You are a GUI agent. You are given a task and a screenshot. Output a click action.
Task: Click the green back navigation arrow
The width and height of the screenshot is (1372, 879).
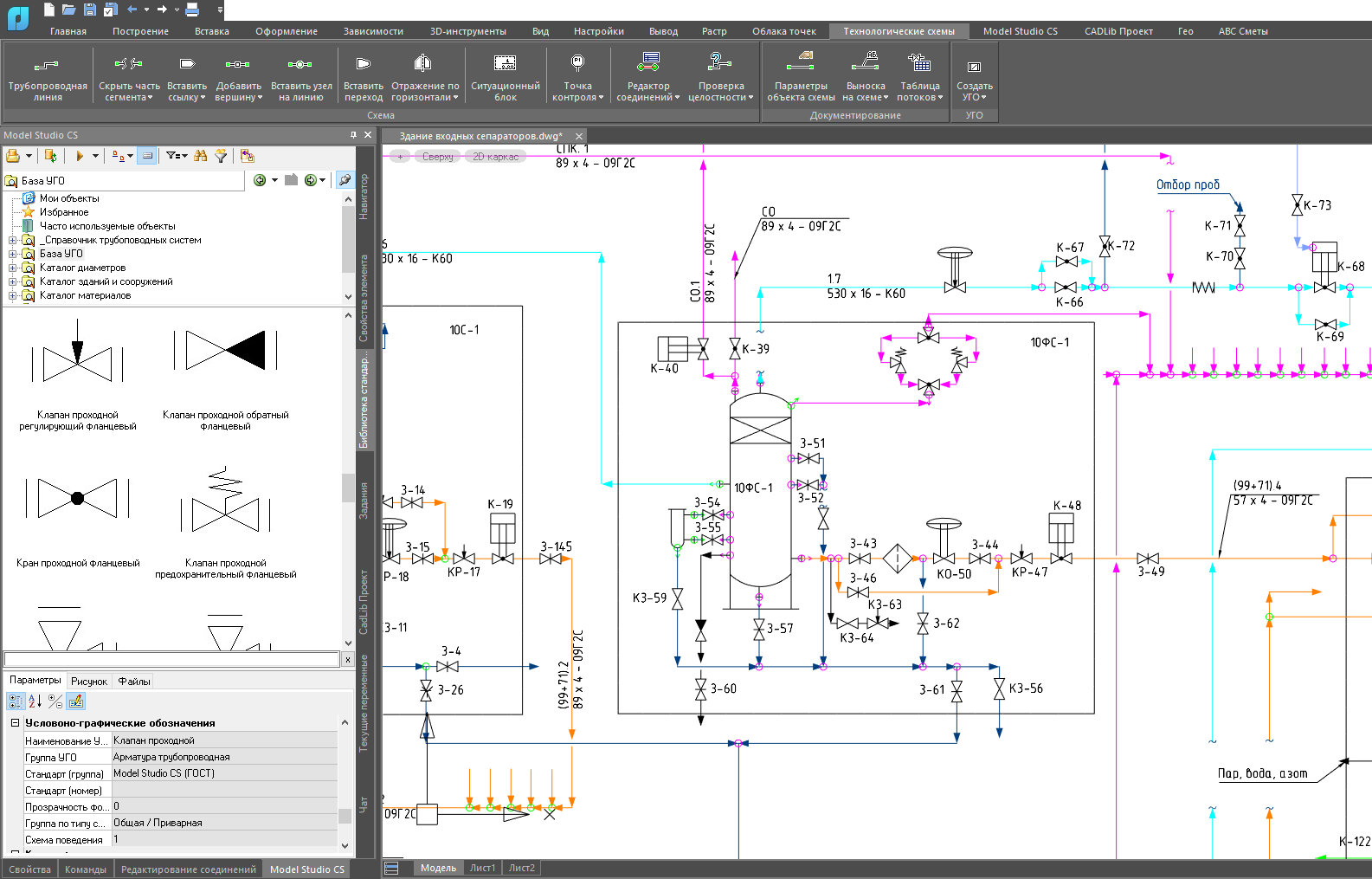click(x=260, y=180)
